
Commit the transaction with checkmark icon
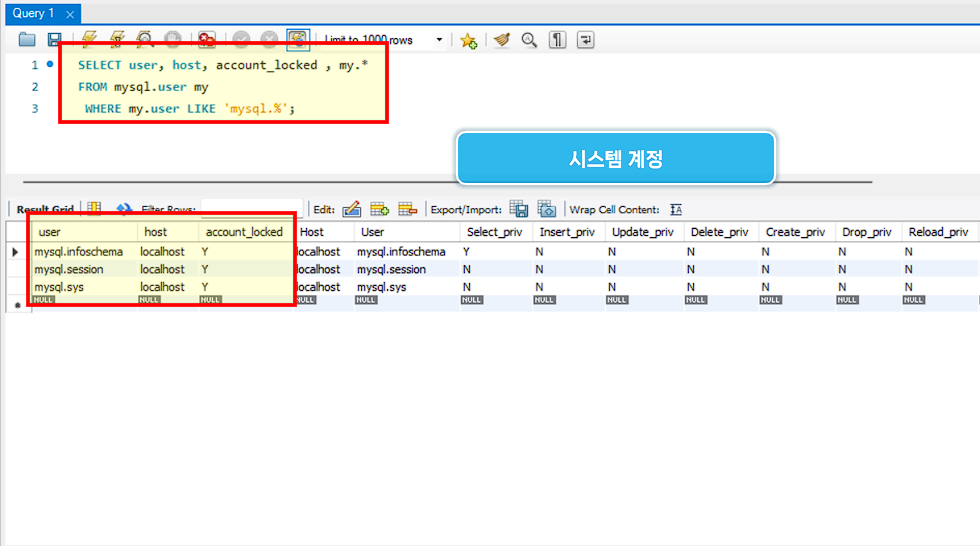point(241,39)
